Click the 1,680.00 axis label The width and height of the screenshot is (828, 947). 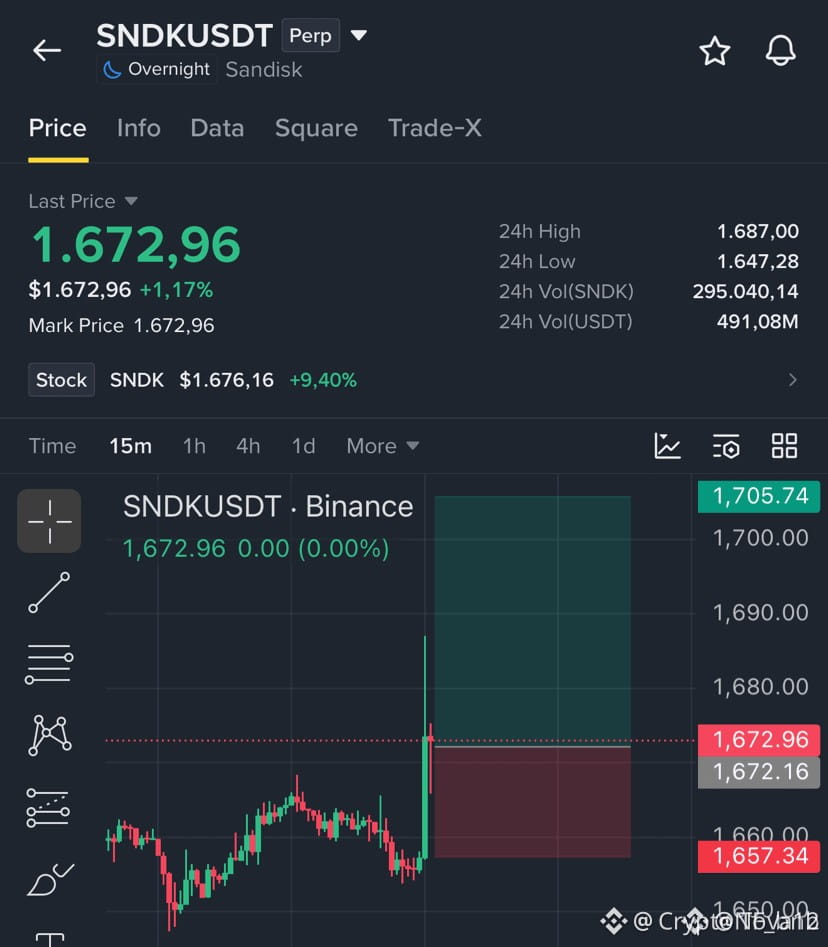click(x=760, y=687)
